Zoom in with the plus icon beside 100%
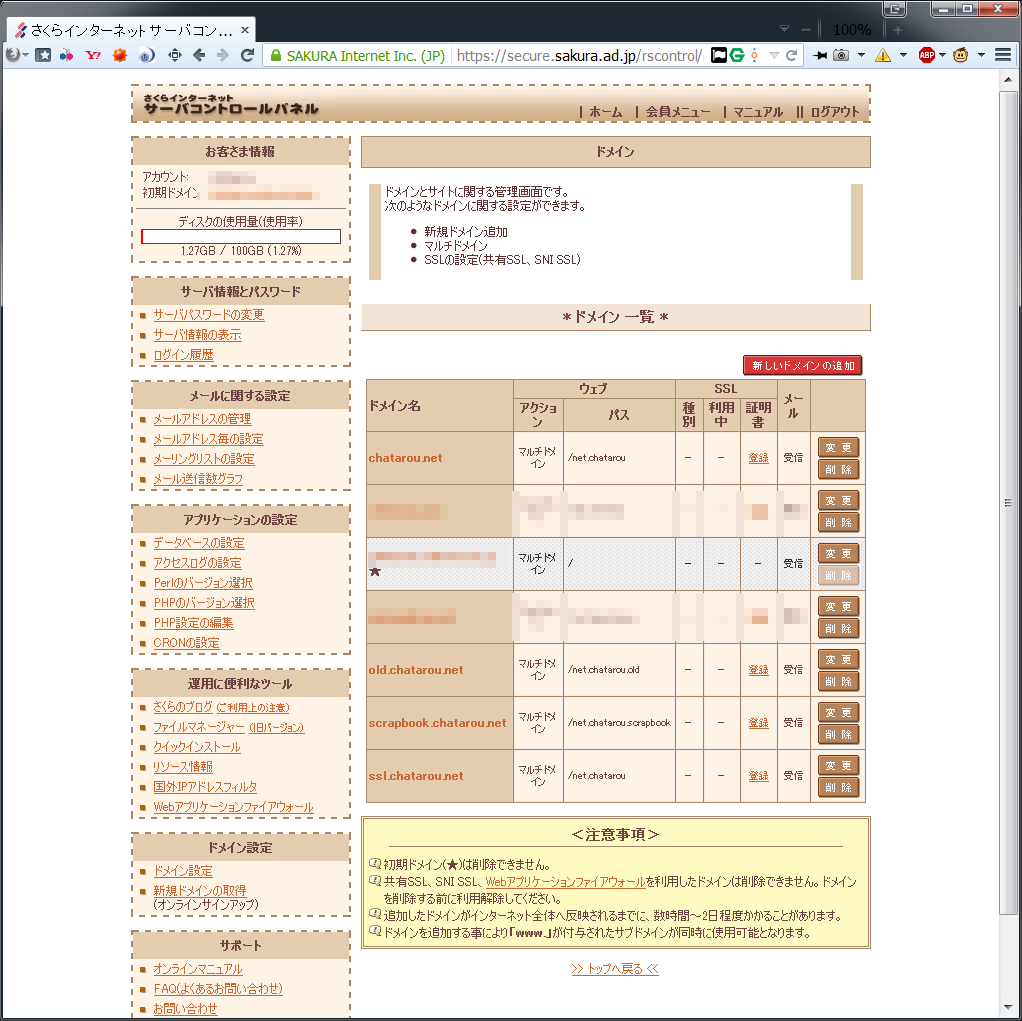The height and width of the screenshot is (1021, 1022). [898, 29]
